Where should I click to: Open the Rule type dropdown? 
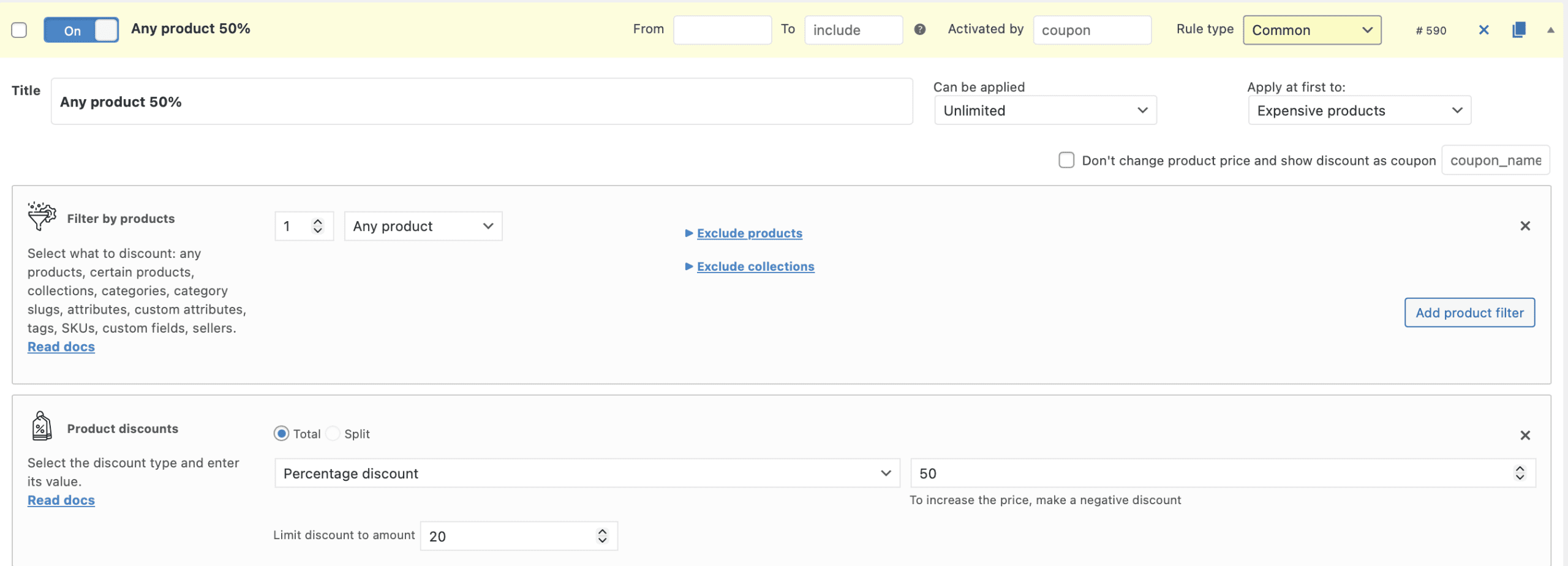(1311, 30)
